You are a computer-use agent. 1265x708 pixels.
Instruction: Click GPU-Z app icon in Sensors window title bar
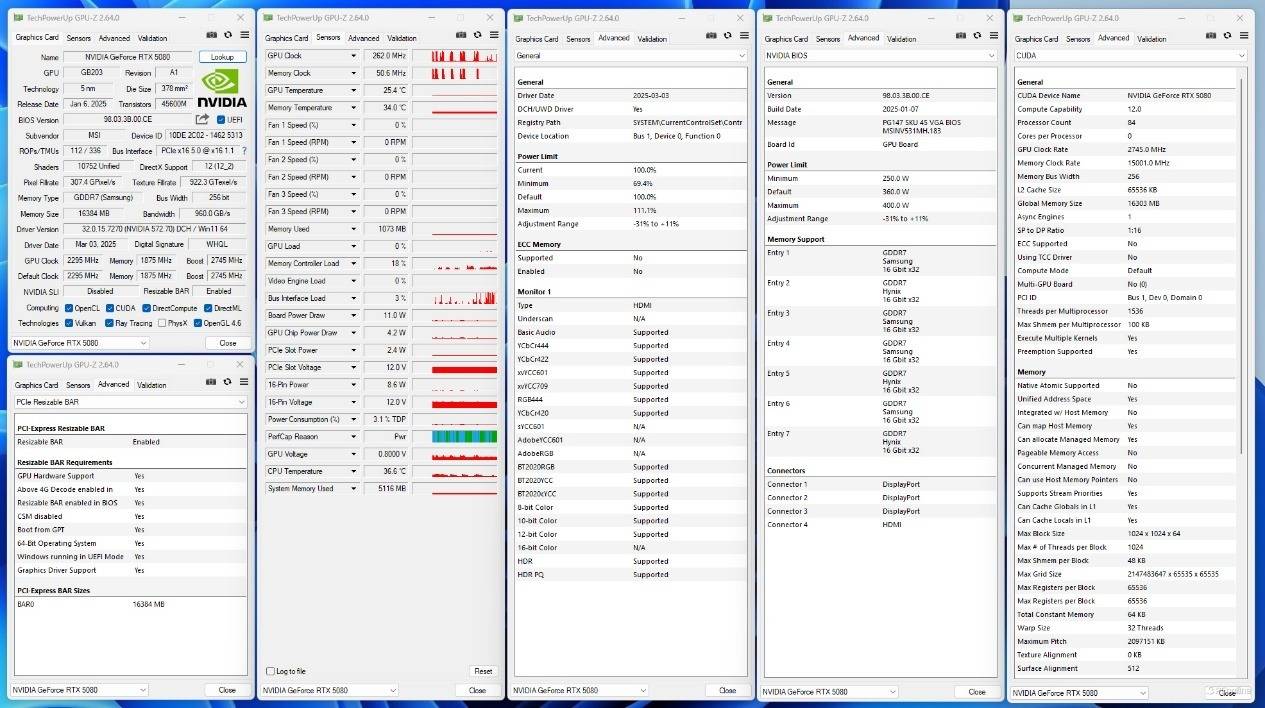point(268,17)
